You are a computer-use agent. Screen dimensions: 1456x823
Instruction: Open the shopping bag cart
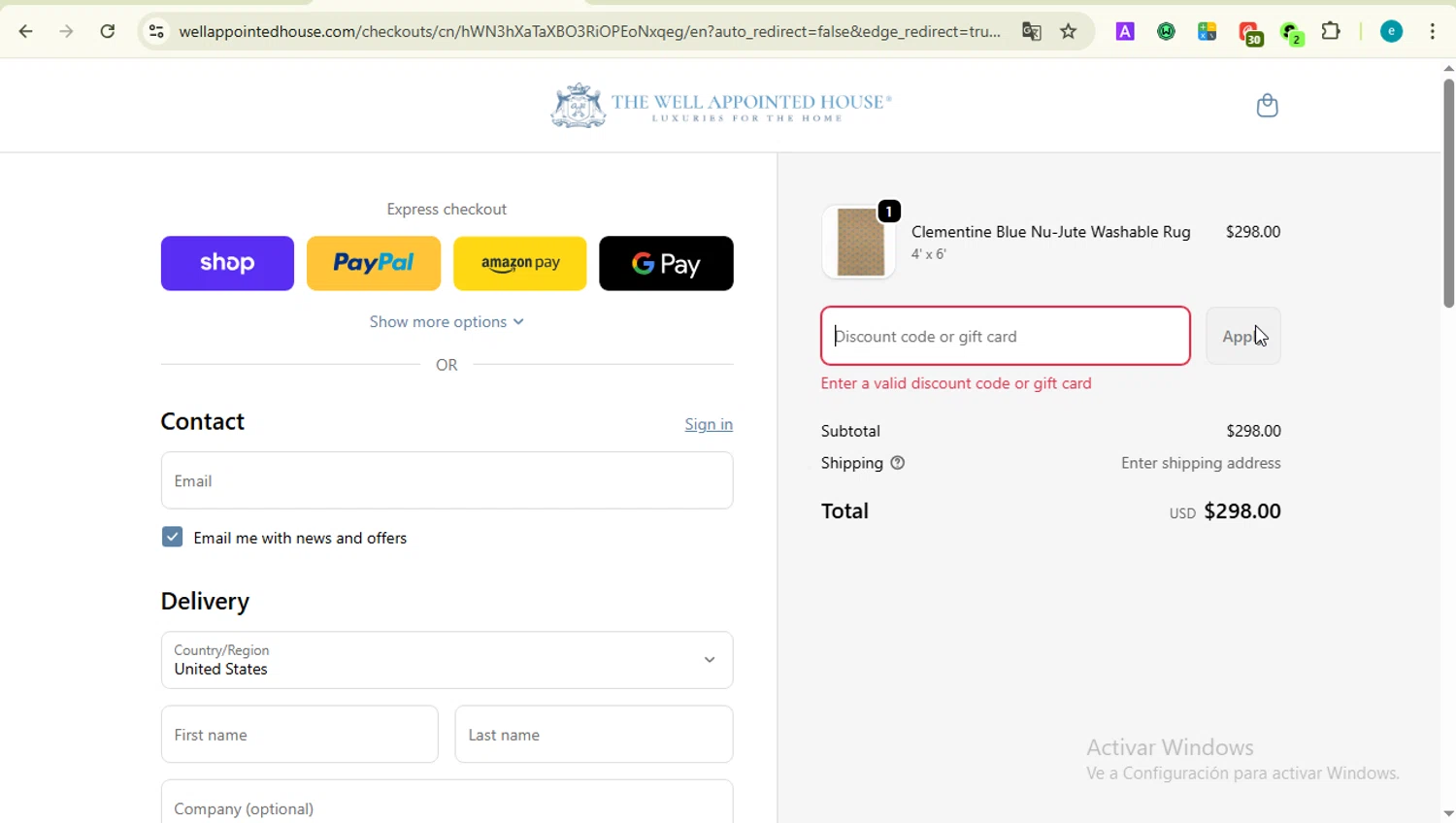pos(1267,105)
